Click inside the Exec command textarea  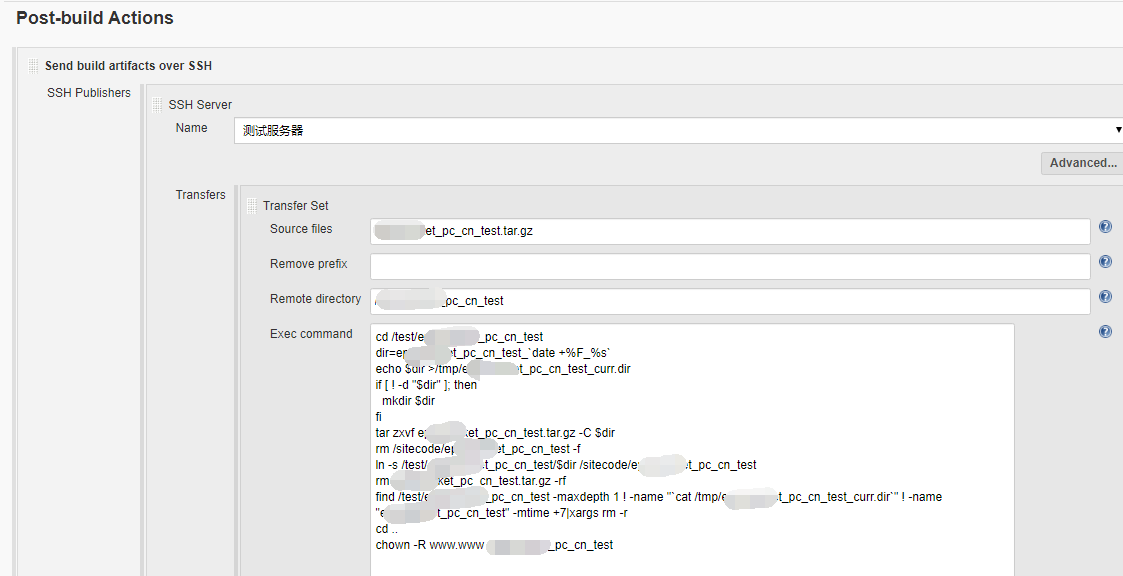tap(692, 450)
